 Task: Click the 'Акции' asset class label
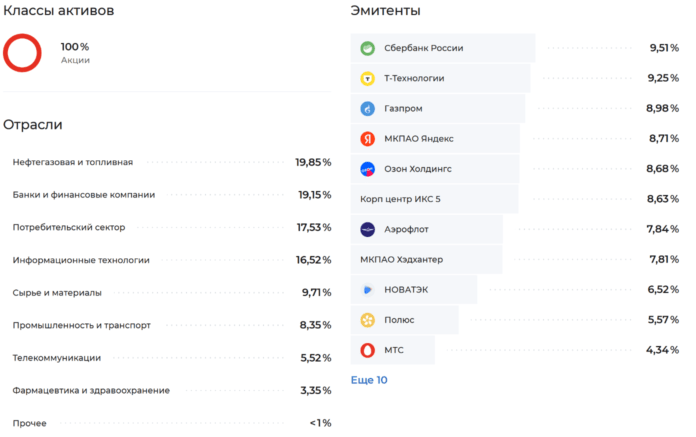coord(75,60)
